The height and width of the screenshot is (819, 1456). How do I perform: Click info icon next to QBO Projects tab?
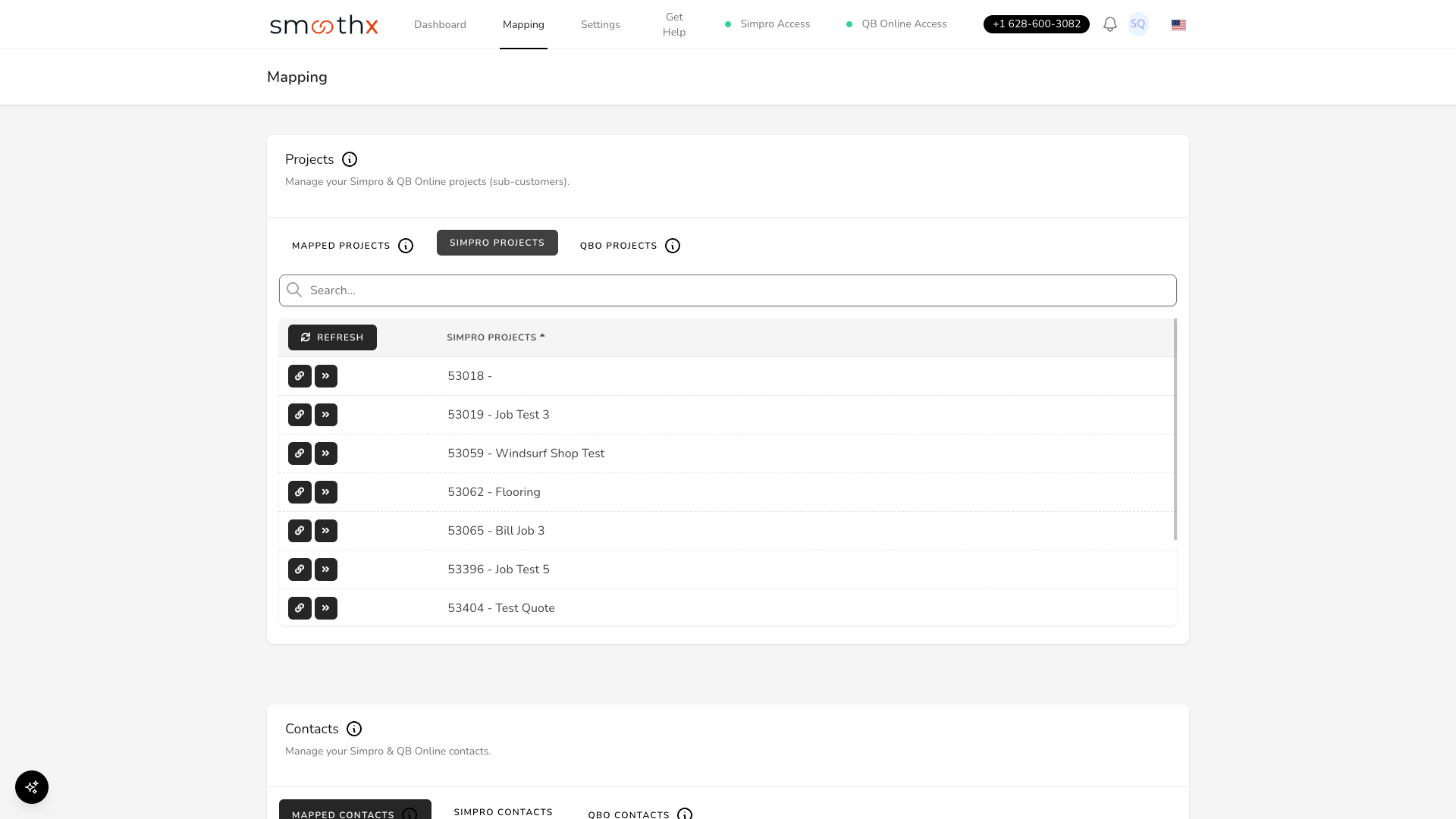(x=673, y=246)
